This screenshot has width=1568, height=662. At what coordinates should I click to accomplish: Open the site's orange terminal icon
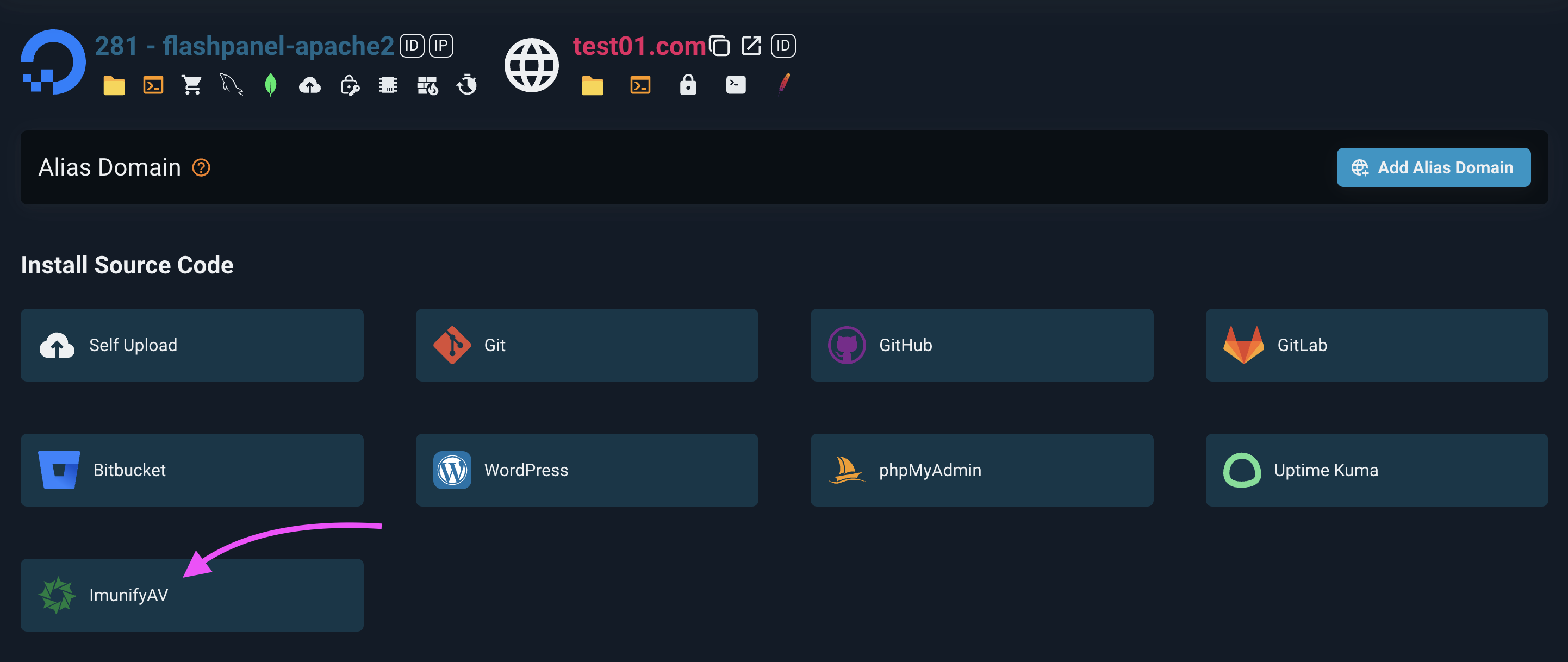640,85
